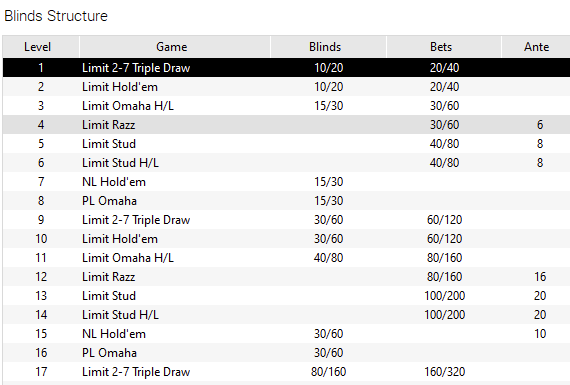Select level 13 Limit Stud row
Screen dimensions: 570x385
point(286,296)
